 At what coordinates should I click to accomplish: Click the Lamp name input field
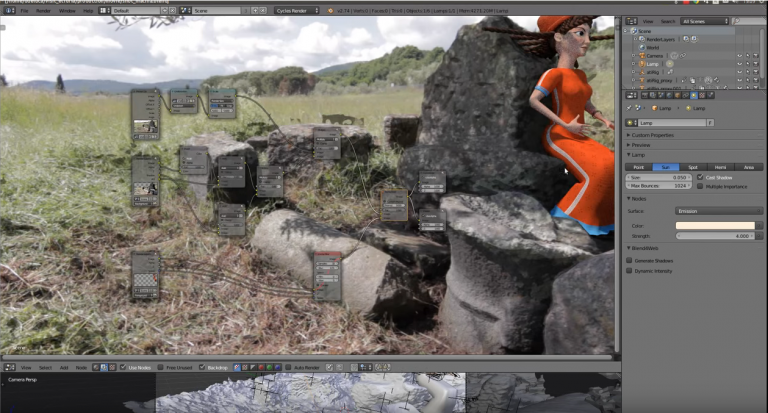pyautogui.click(x=676, y=122)
